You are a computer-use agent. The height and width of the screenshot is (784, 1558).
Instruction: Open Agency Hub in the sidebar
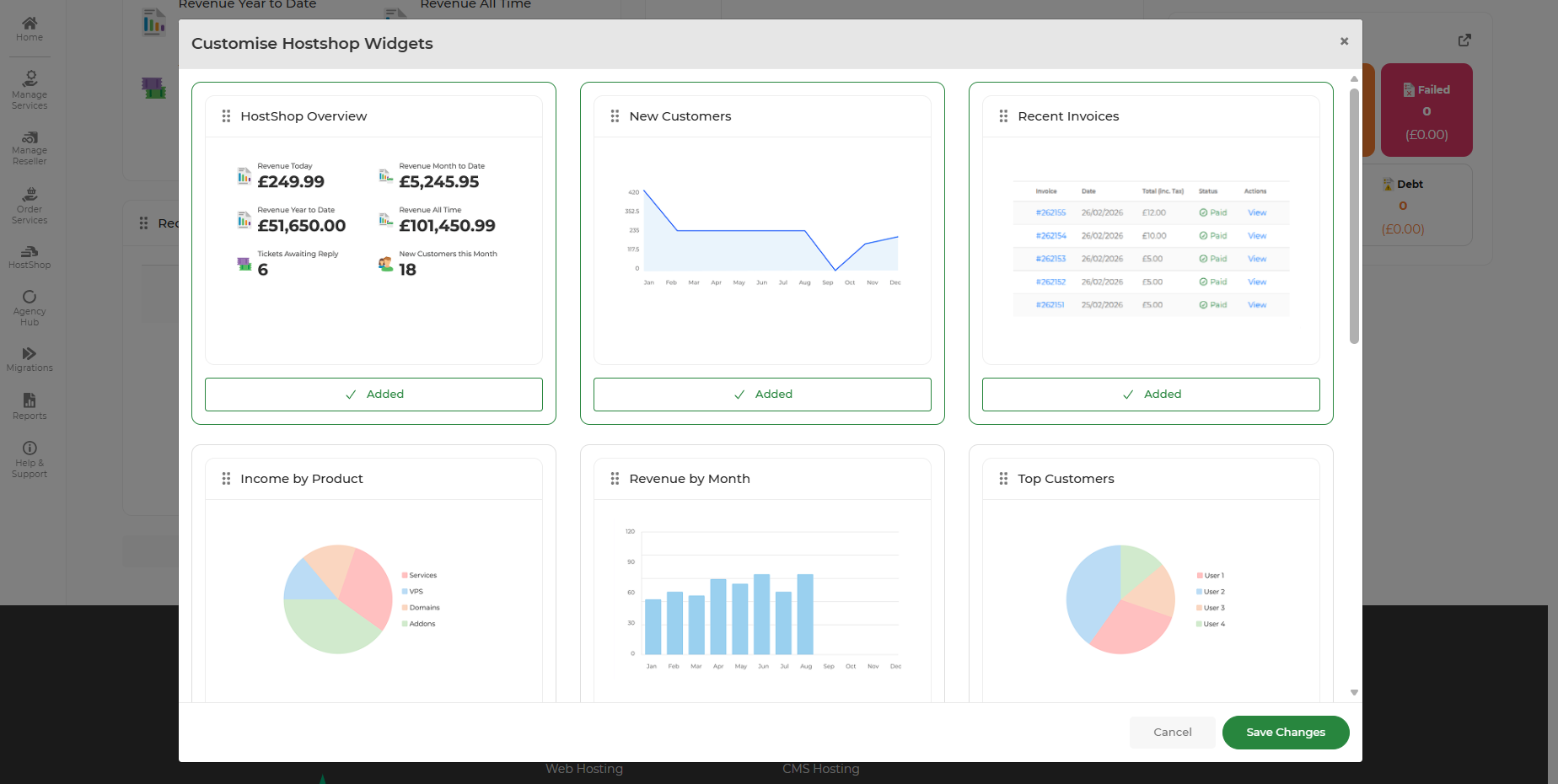[x=30, y=308]
